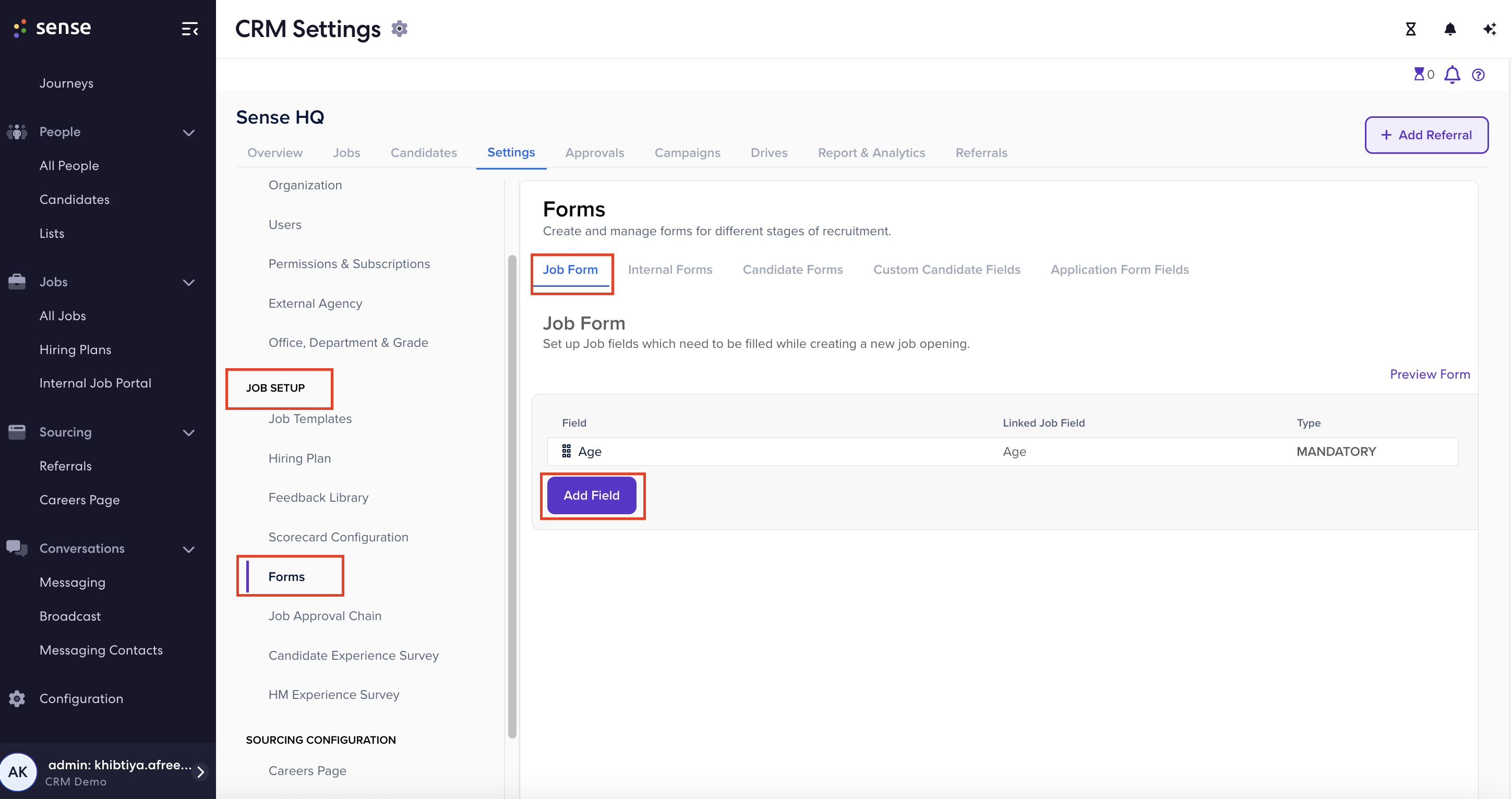Click the Sourcing card icon
Viewport: 1512px width, 799px height.
[x=17, y=432]
